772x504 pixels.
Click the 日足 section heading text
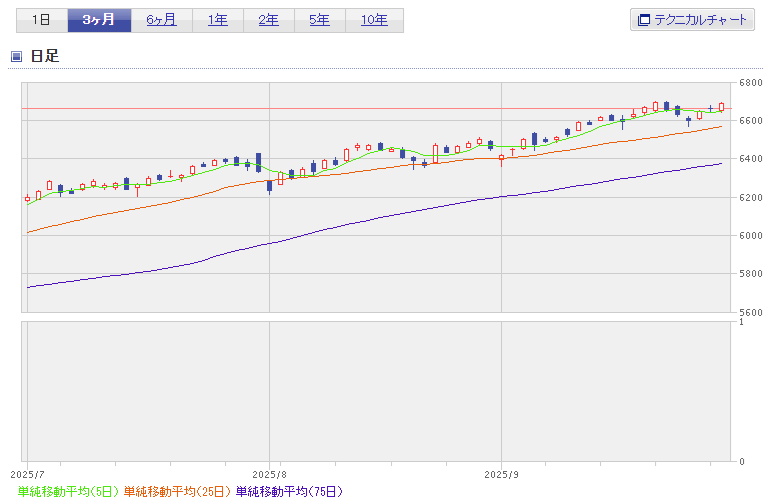45,56
